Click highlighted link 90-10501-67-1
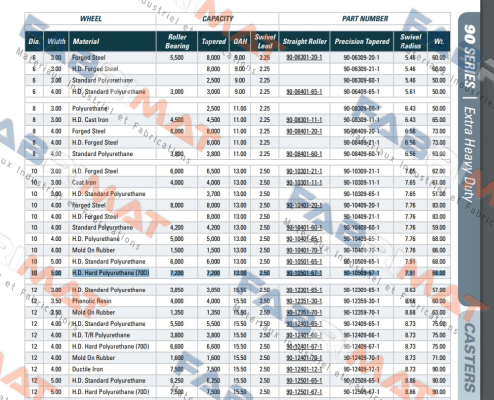The height and width of the screenshot is (400, 494). pyautogui.click(x=304, y=273)
